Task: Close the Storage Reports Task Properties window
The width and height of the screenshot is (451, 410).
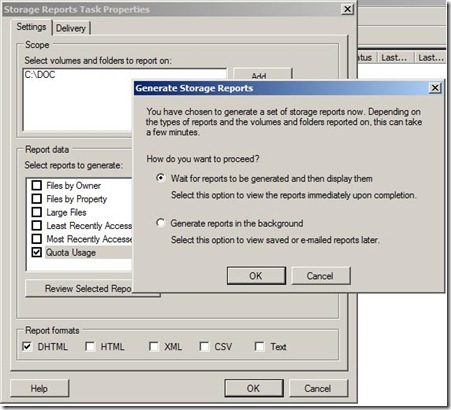Action: [347, 9]
